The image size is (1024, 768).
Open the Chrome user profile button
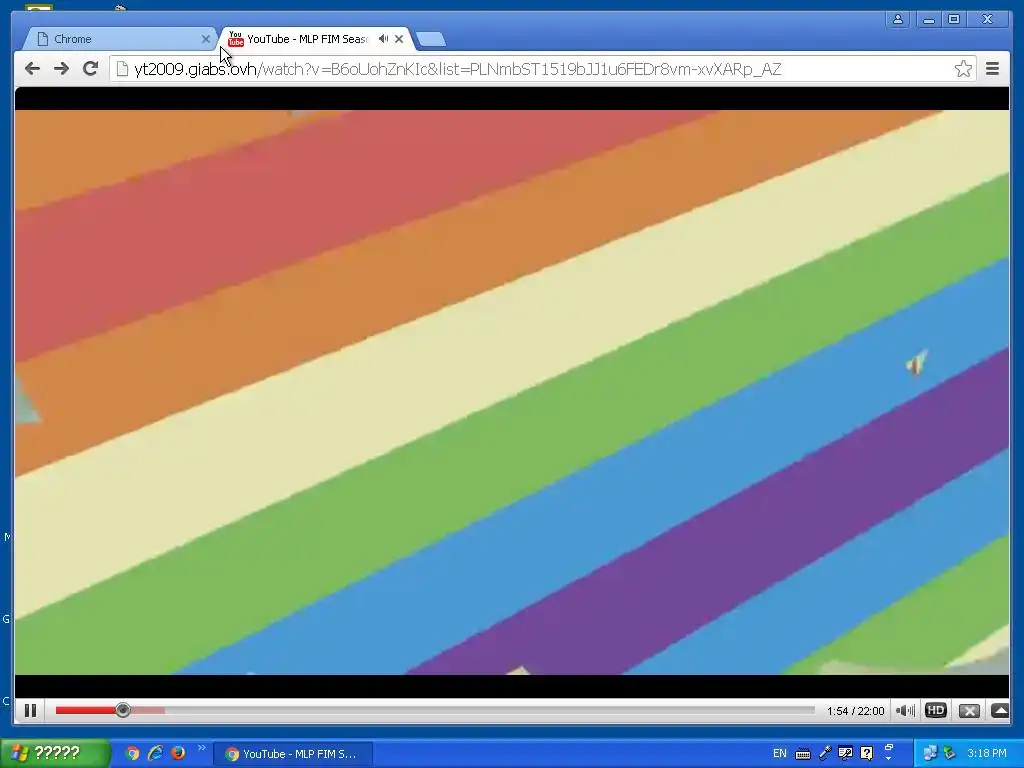click(898, 19)
